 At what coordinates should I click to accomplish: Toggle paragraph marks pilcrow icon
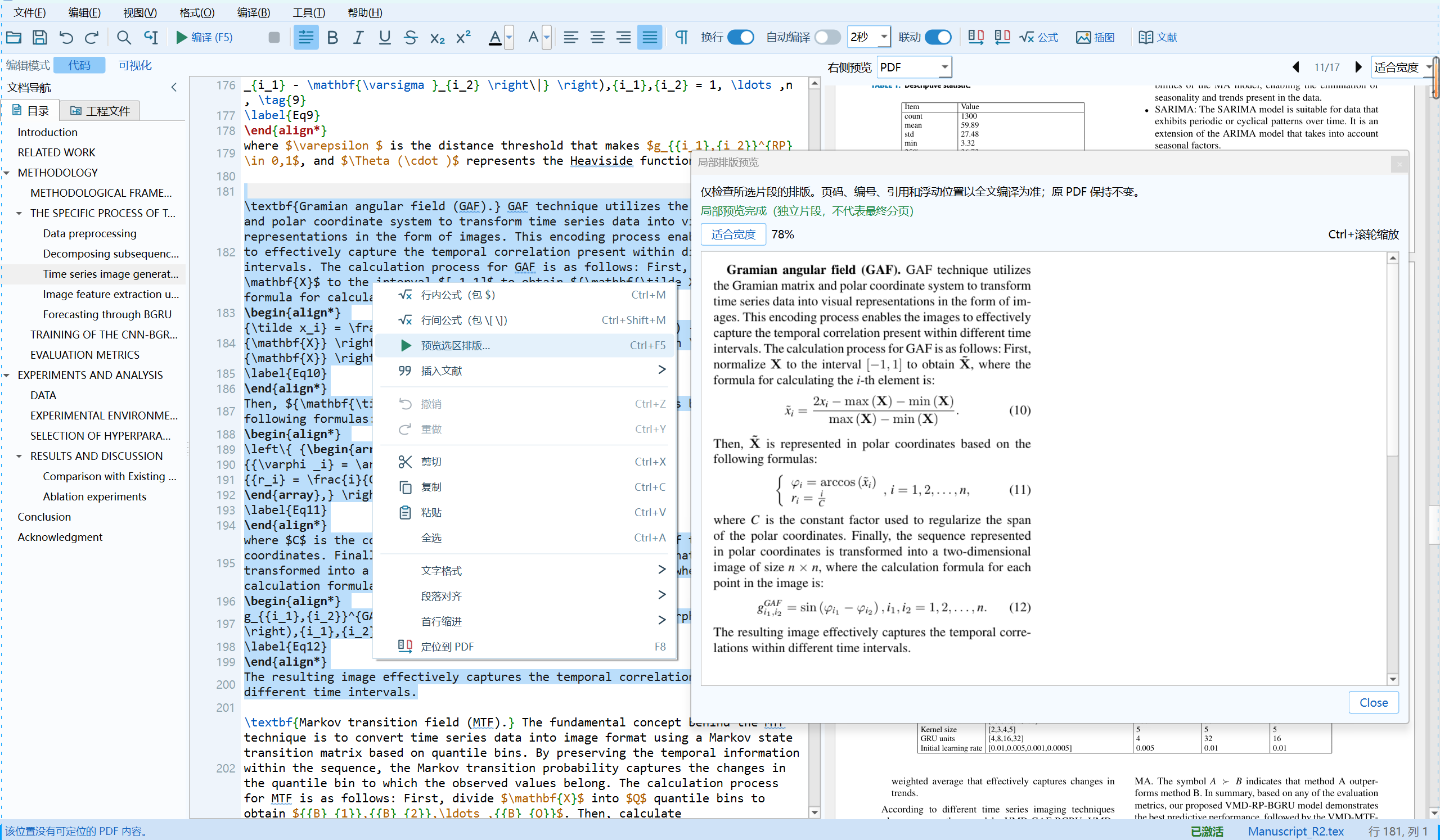tap(681, 37)
